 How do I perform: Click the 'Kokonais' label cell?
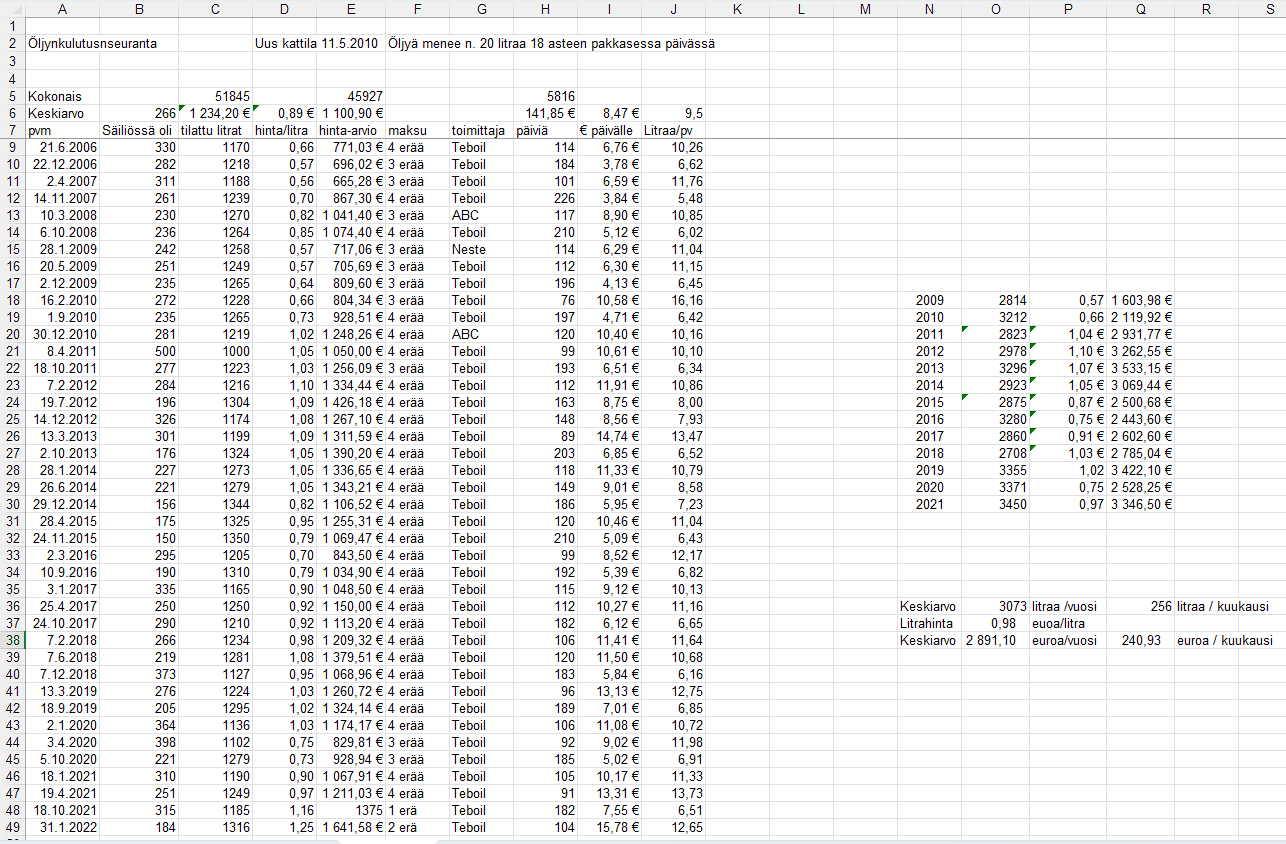(x=63, y=96)
